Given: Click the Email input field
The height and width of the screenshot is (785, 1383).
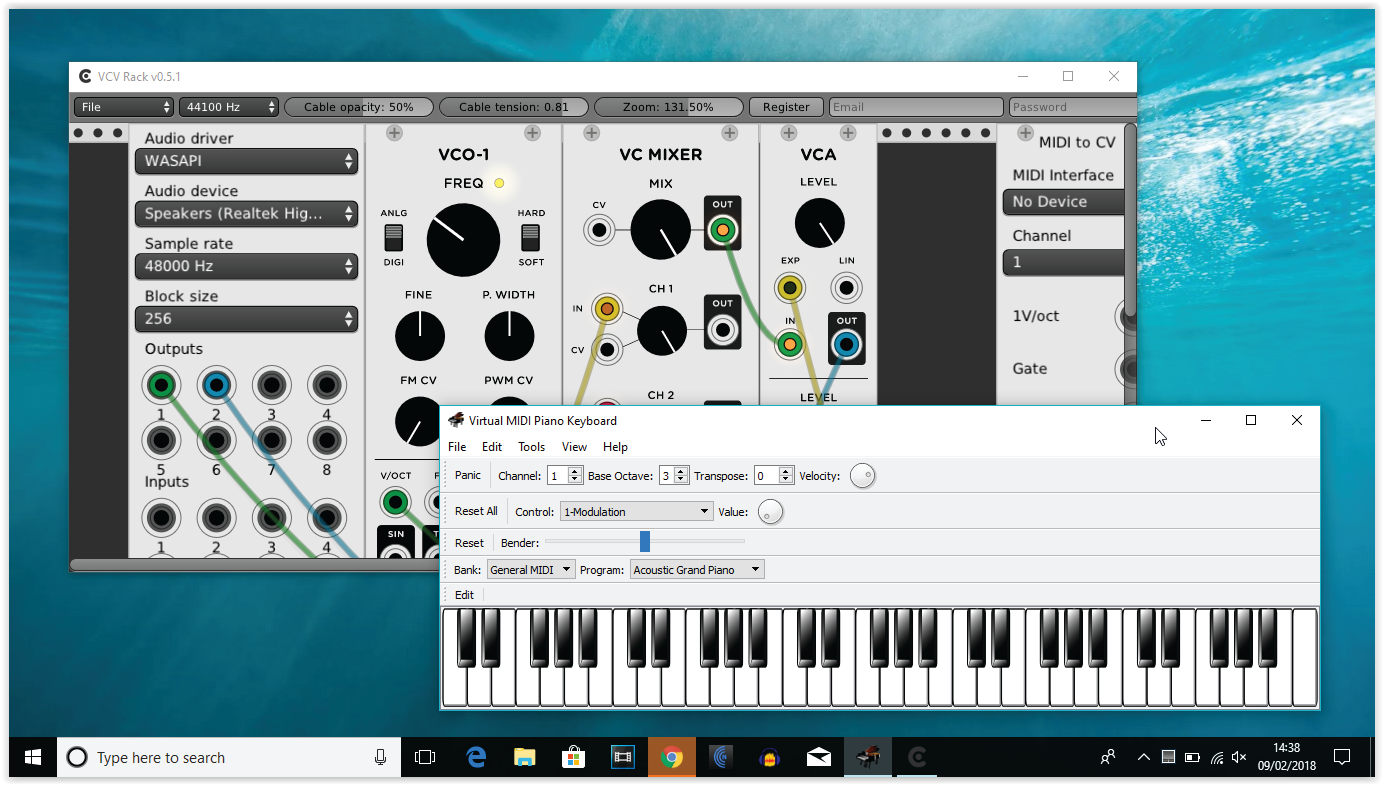Looking at the screenshot, I should tap(915, 107).
